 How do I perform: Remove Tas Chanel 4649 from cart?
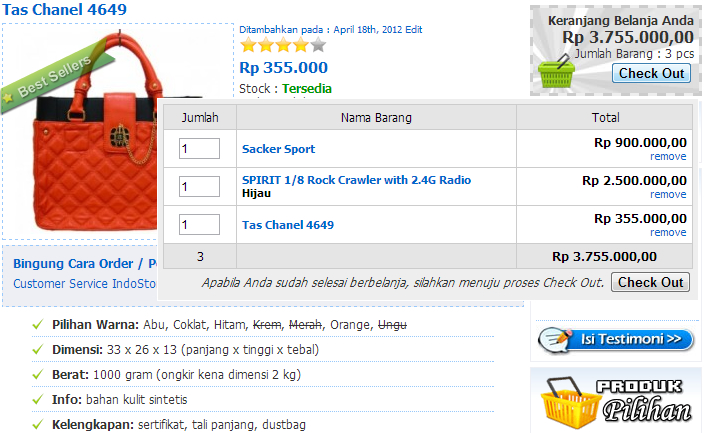pyautogui.click(x=668, y=232)
